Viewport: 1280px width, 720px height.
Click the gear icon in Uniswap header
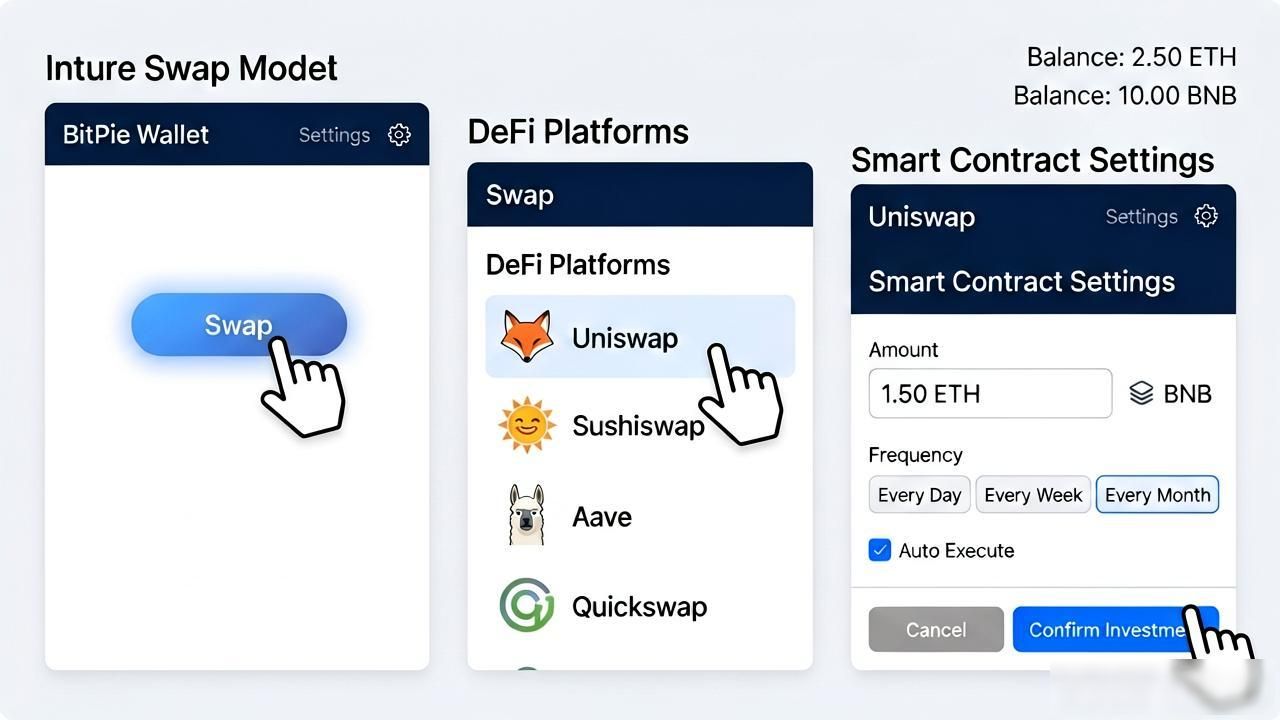pyautogui.click(x=1206, y=216)
